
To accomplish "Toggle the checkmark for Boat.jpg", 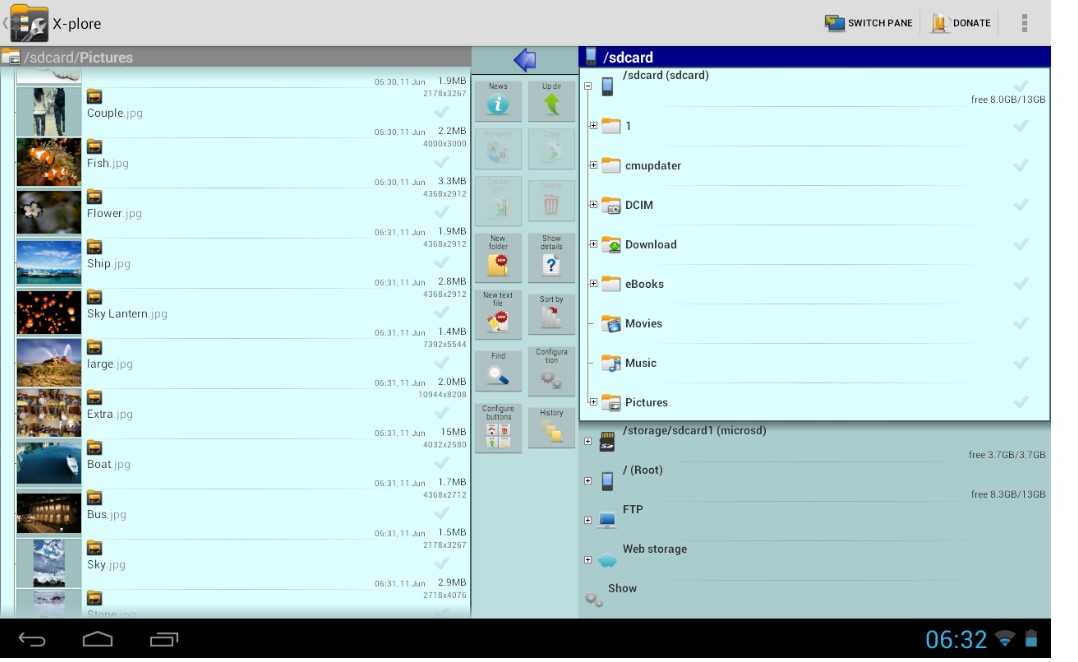I will click(x=441, y=463).
